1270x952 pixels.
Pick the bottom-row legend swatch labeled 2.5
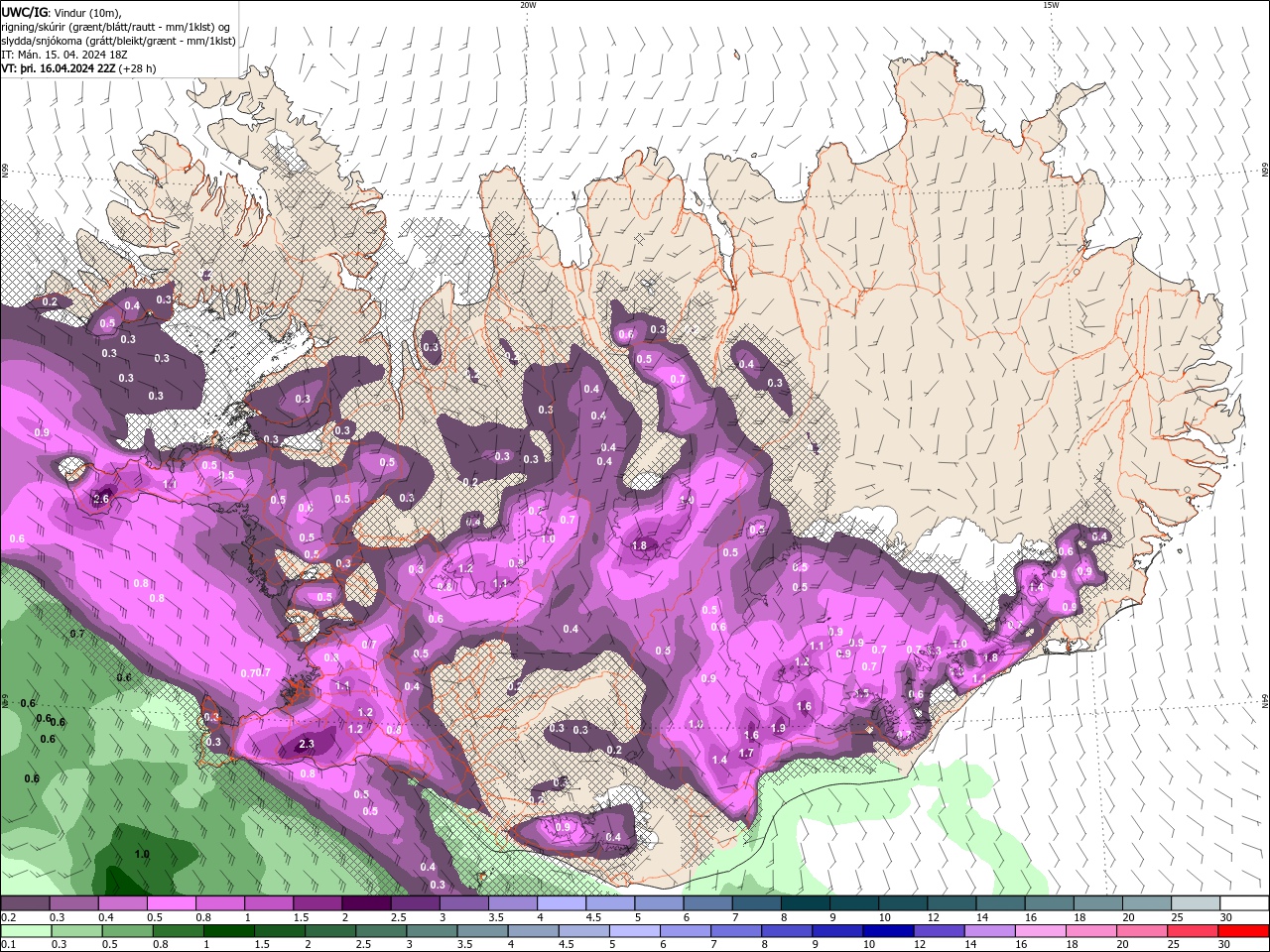click(380, 931)
